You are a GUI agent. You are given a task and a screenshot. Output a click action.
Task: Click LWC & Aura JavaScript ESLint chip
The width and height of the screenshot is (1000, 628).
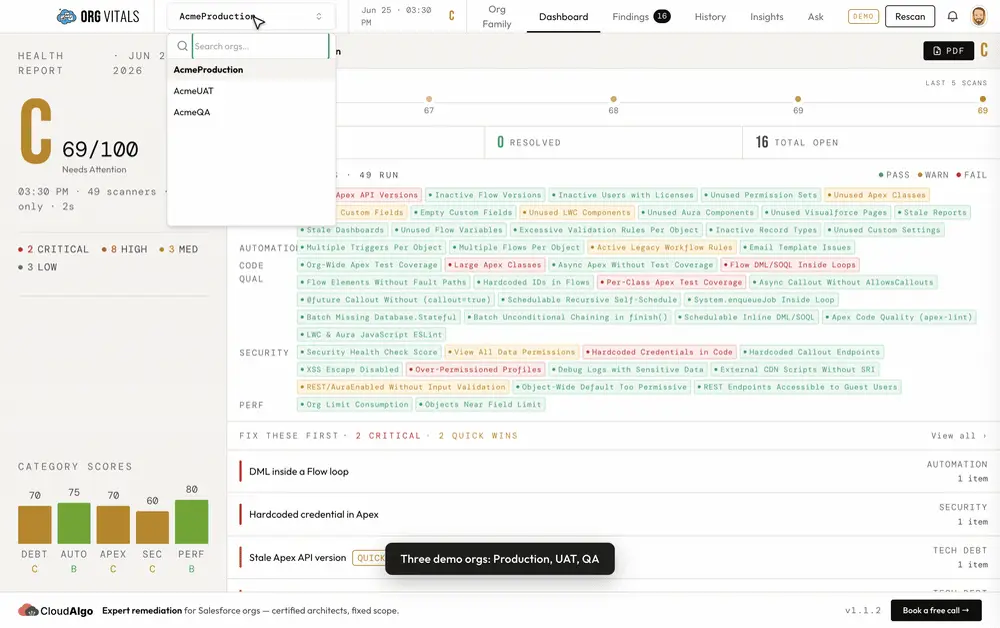[x=372, y=334]
